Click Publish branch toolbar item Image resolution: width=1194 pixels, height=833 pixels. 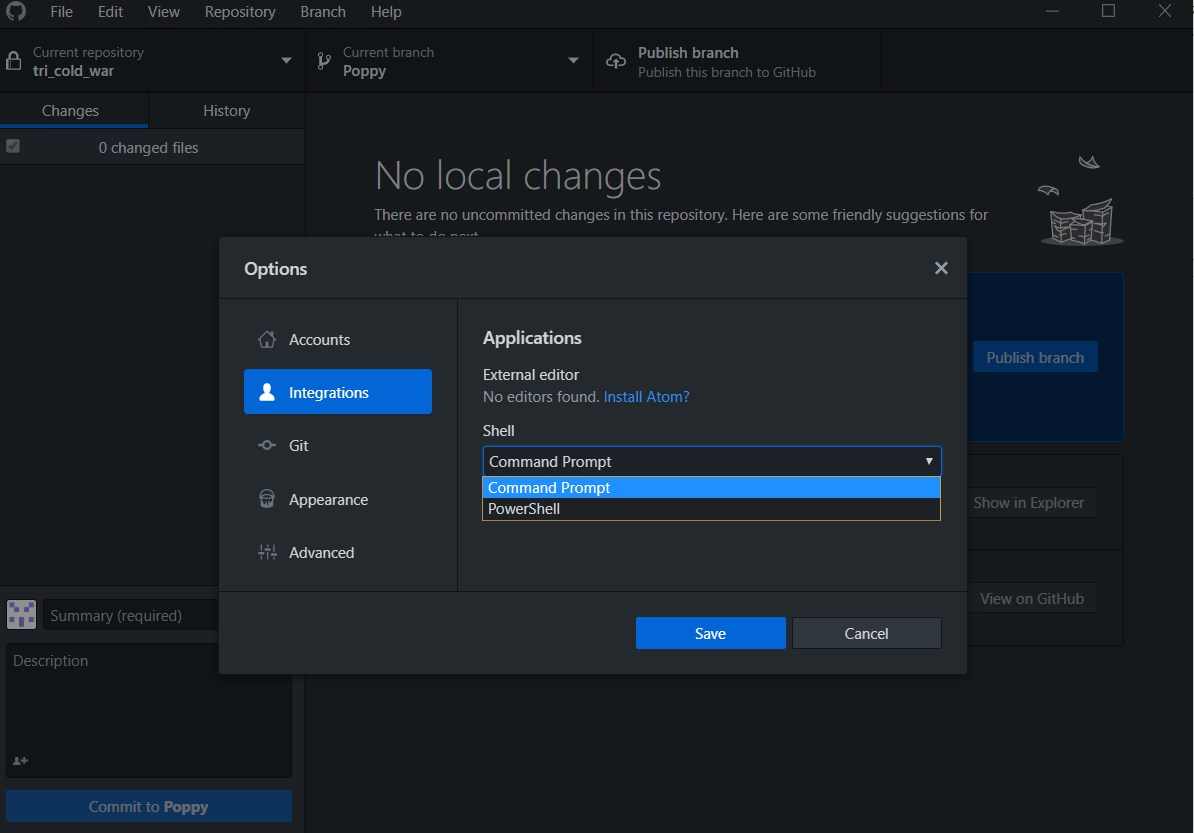tap(736, 61)
